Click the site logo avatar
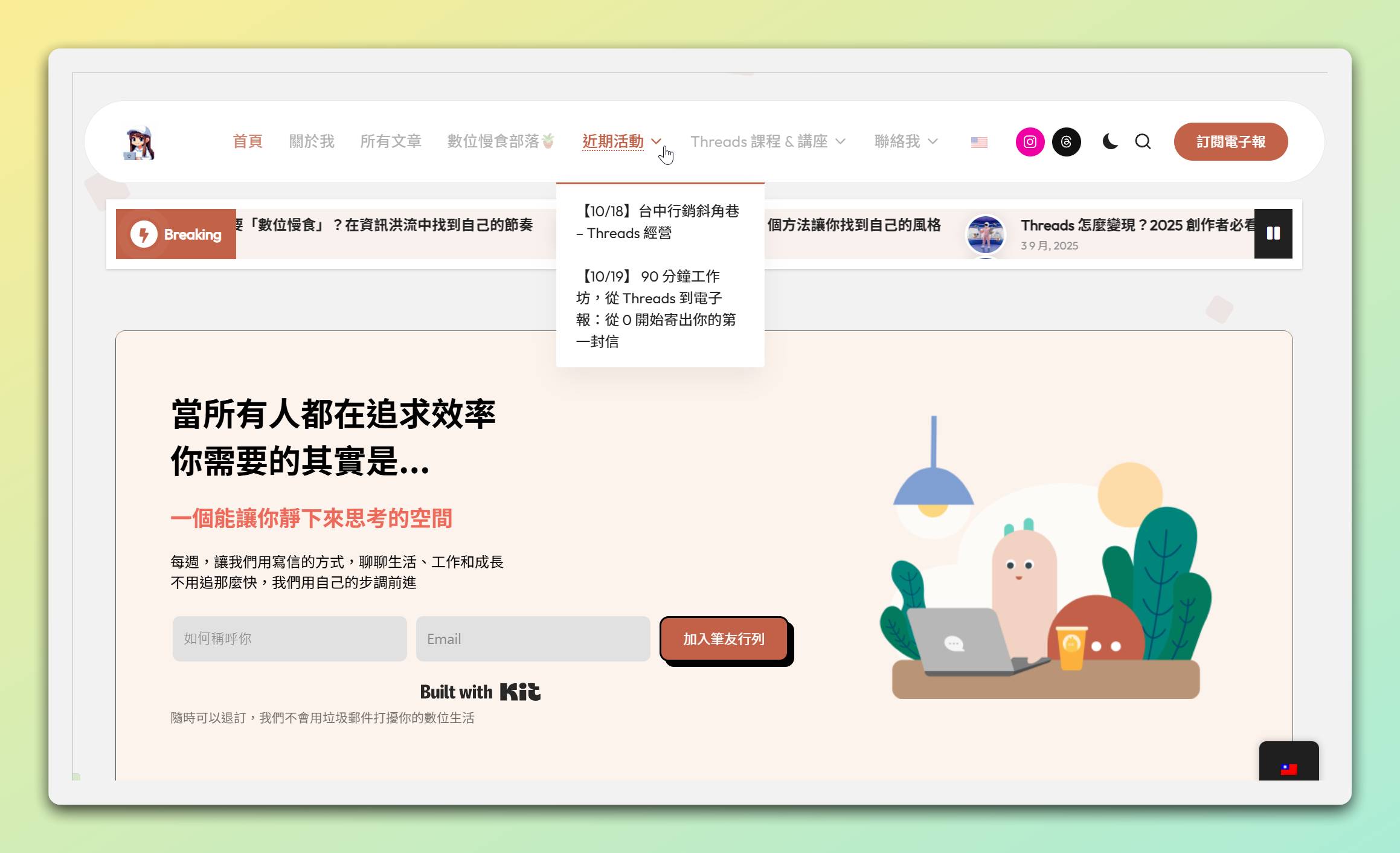Viewport: 1400px width, 853px height. pos(140,143)
